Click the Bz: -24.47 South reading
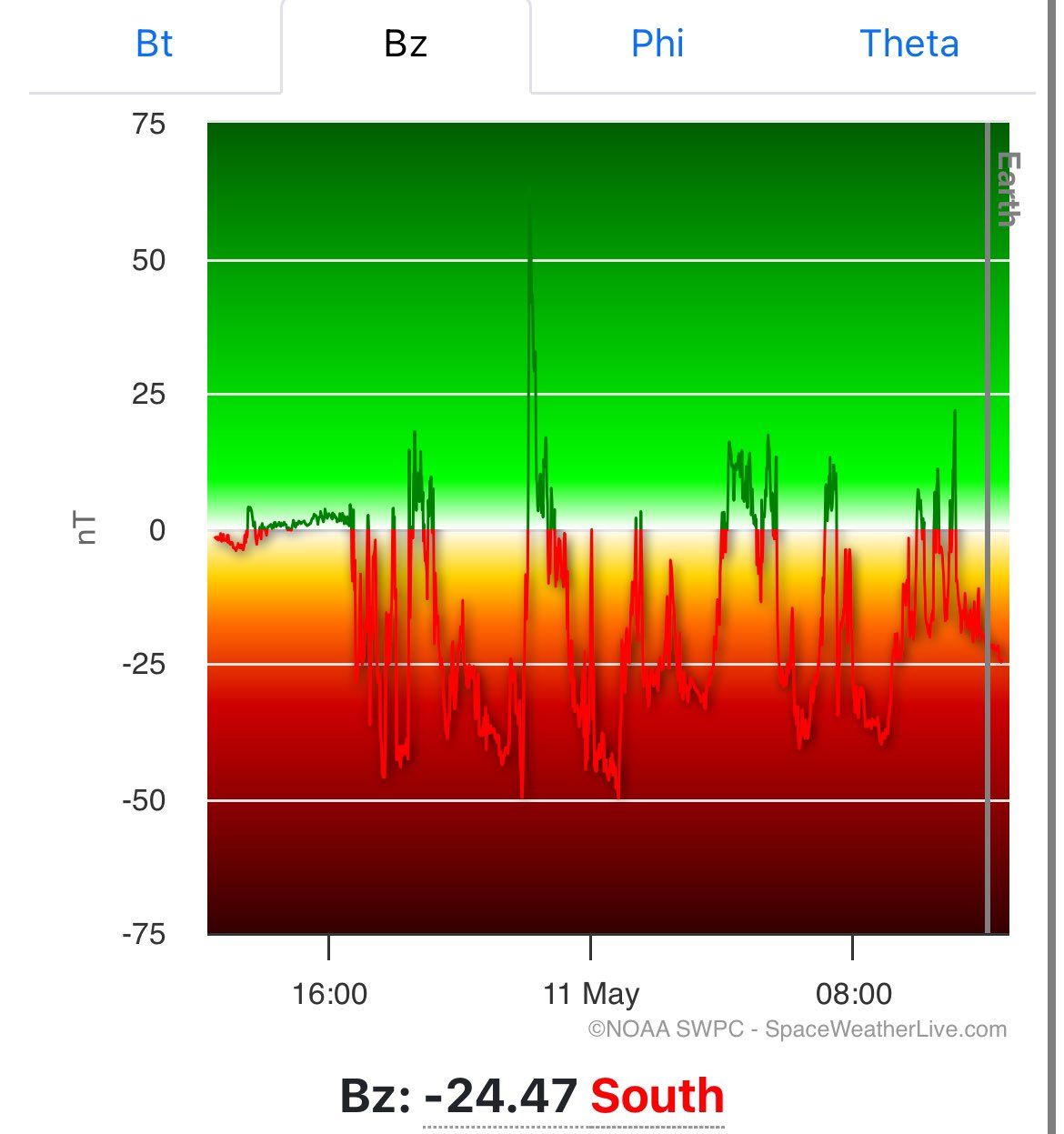1064x1134 pixels. 532,1096
